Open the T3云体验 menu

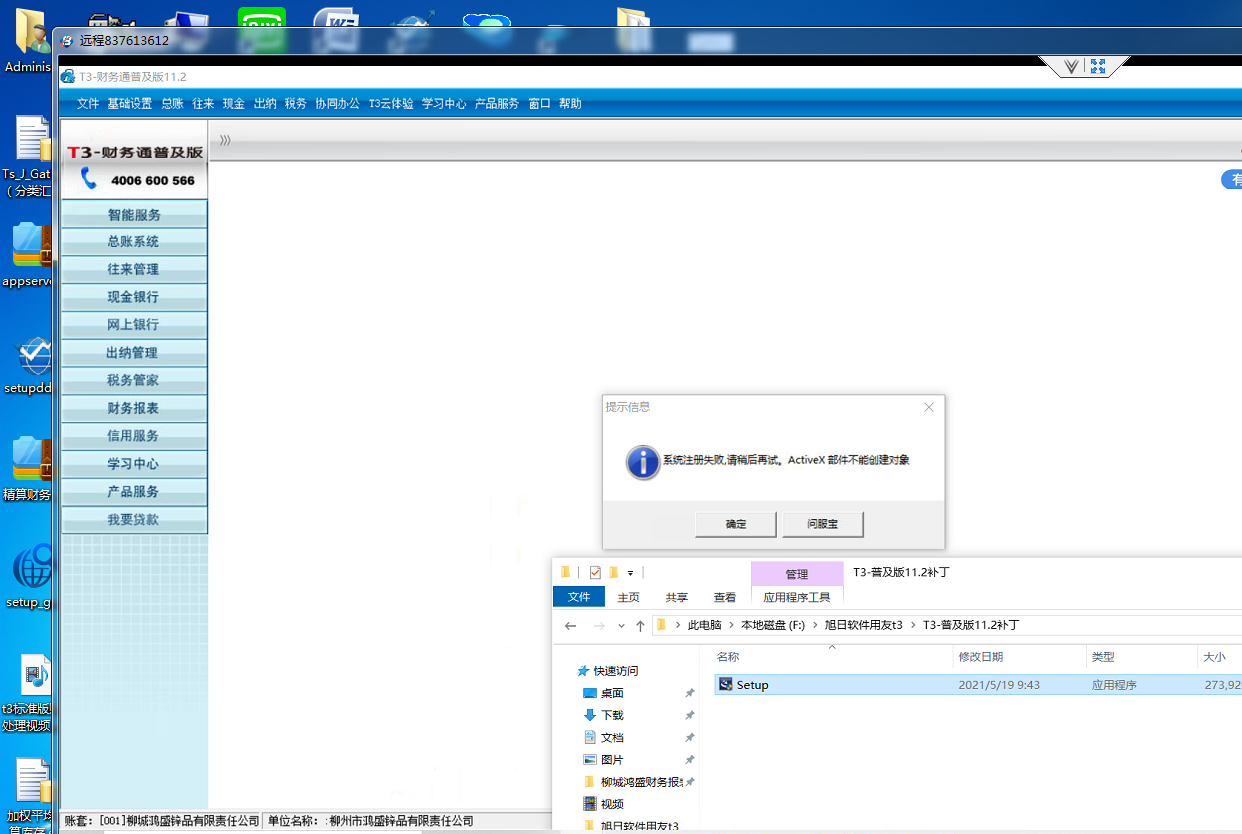(x=391, y=104)
